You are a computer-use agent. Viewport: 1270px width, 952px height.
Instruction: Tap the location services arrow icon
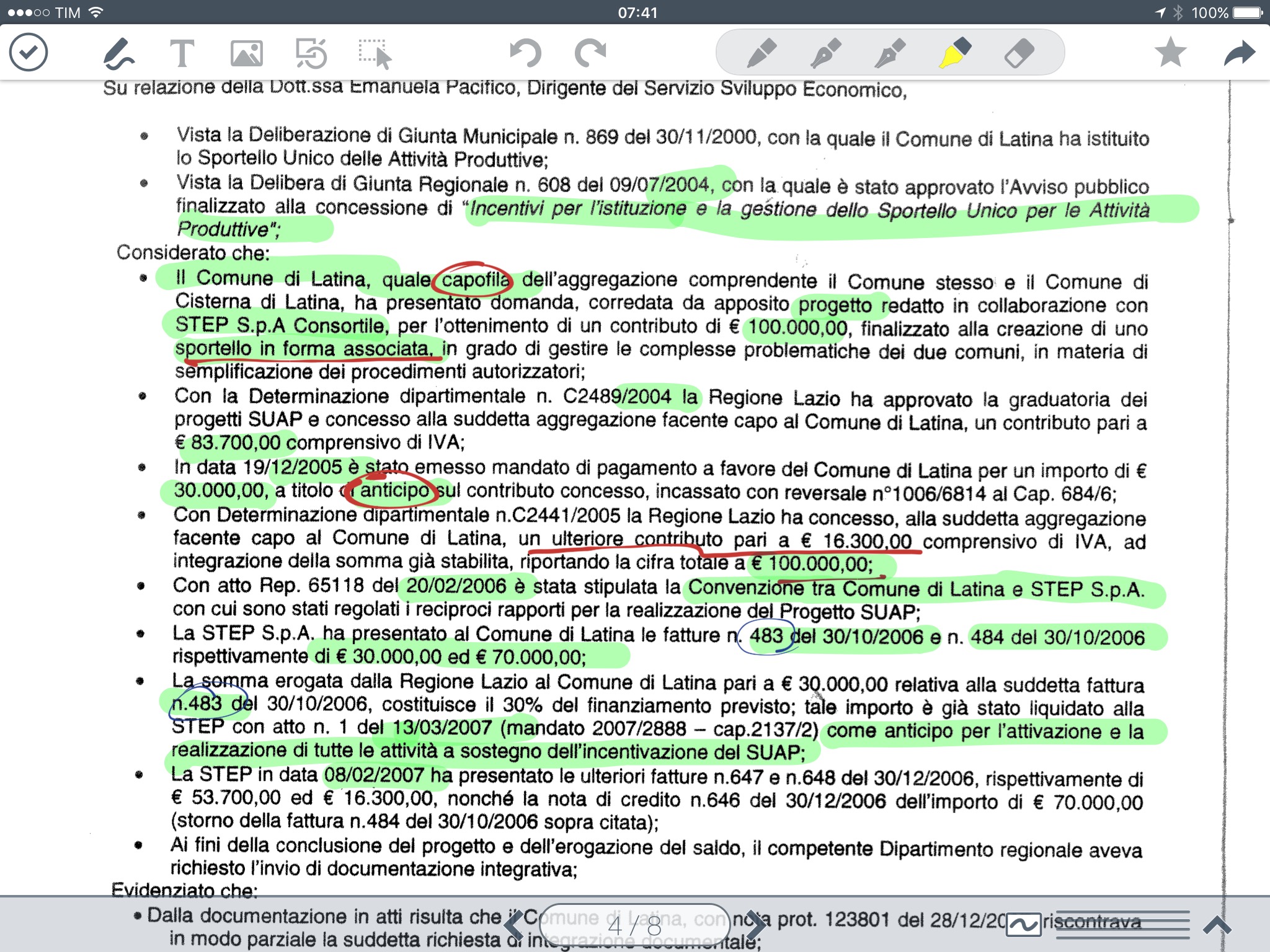[x=1160, y=13]
